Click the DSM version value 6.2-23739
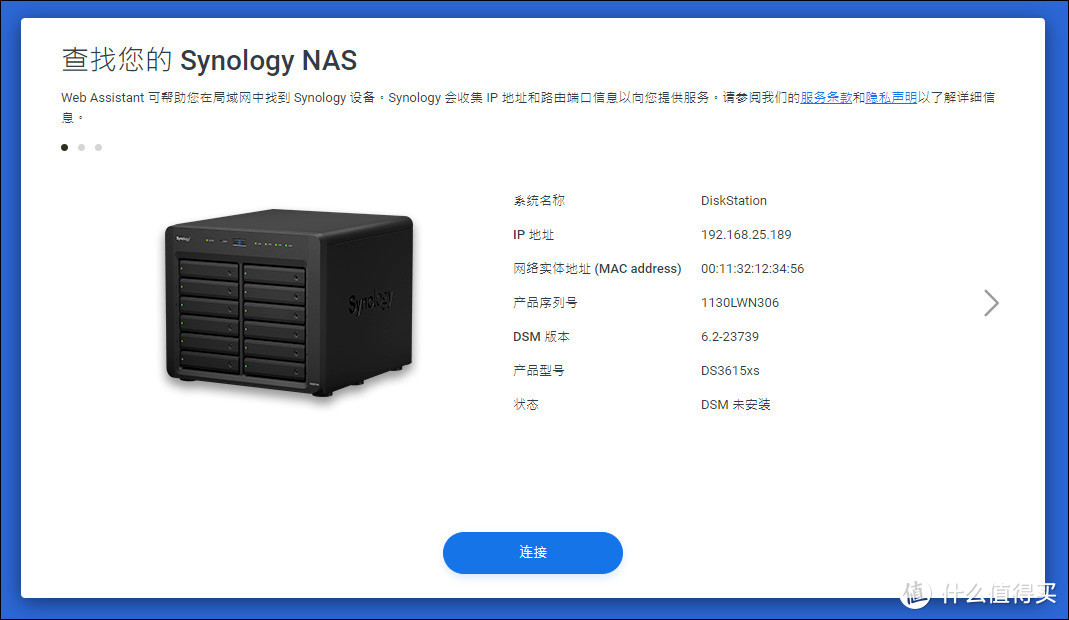The height and width of the screenshot is (620, 1069). coord(729,337)
